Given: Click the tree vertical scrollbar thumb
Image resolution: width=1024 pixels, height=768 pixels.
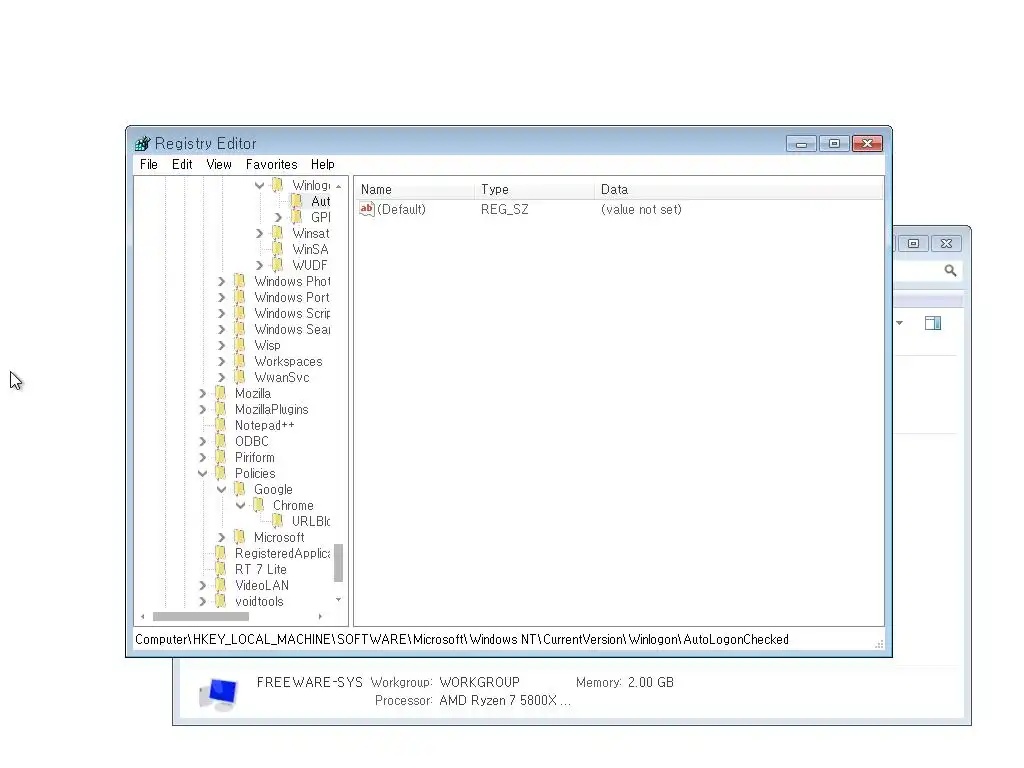Looking at the screenshot, I should click(338, 563).
